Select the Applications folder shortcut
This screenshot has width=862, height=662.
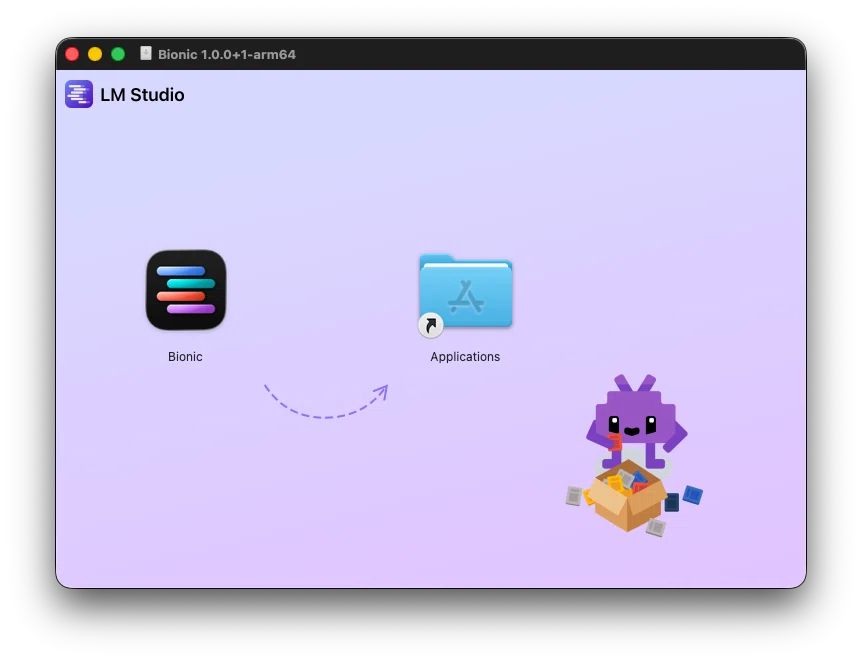(x=465, y=294)
